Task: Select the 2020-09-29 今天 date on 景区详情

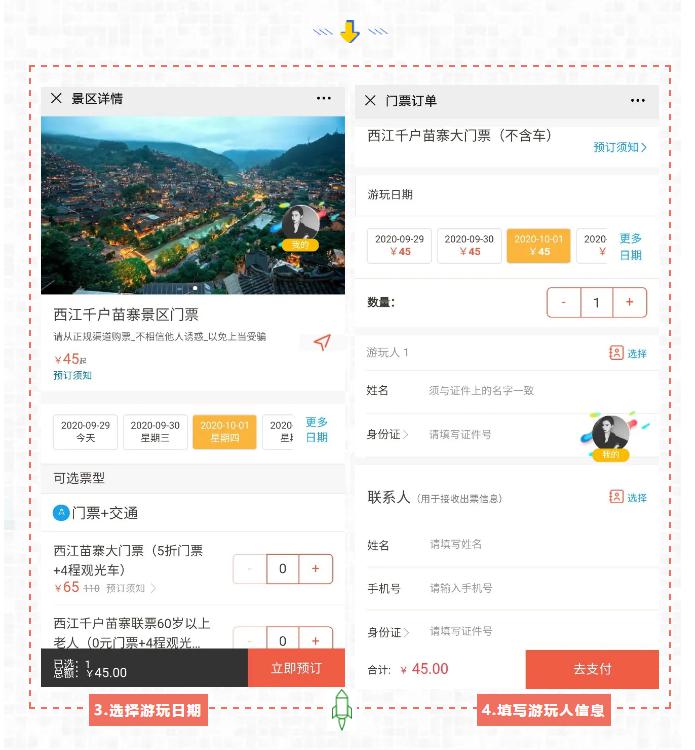Action: click(85, 432)
